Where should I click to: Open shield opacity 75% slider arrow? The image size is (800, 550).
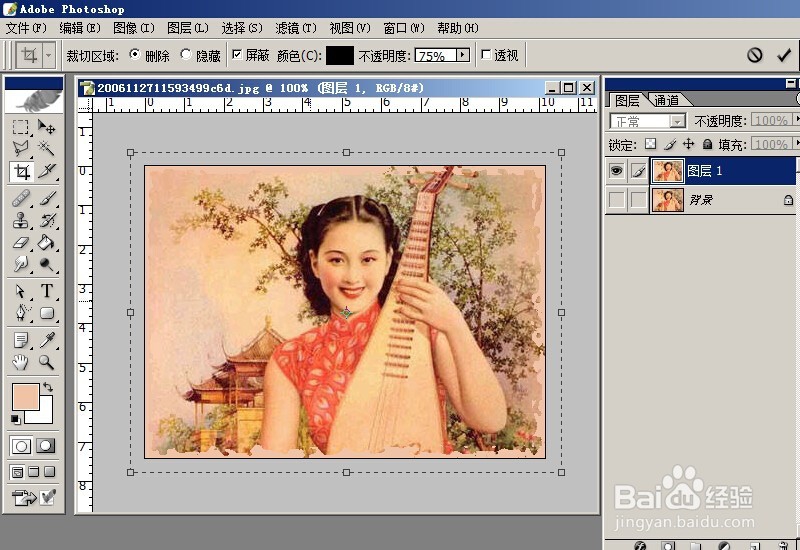pos(463,55)
